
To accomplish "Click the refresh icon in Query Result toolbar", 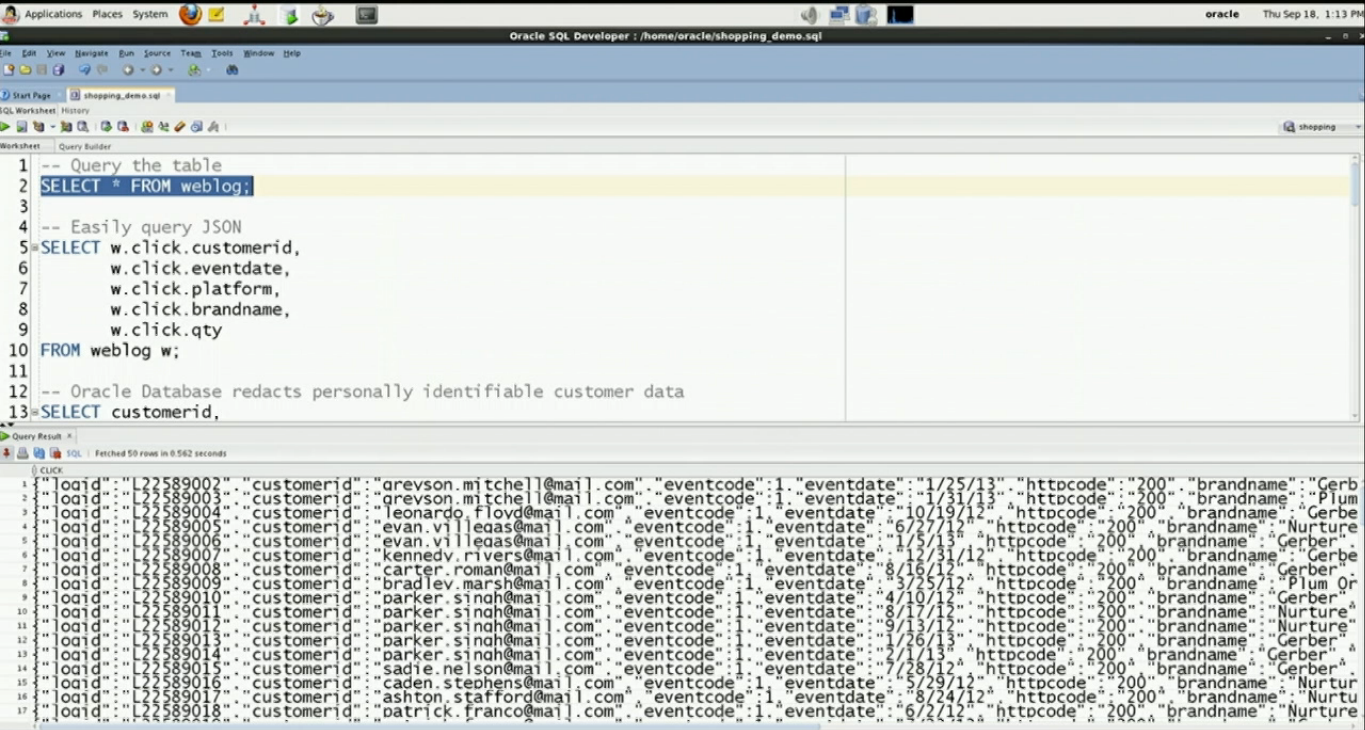I will click(39, 453).
